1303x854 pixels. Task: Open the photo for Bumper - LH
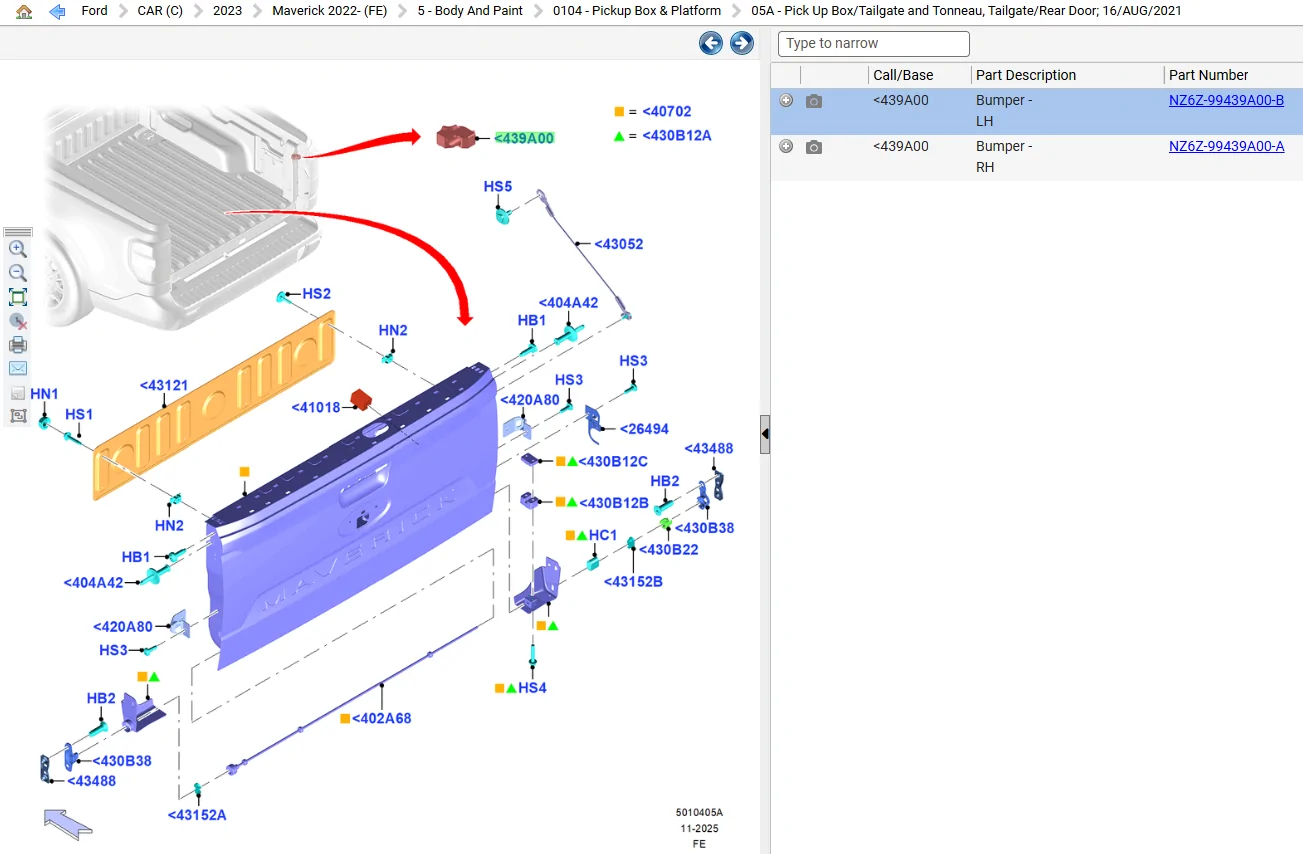814,101
